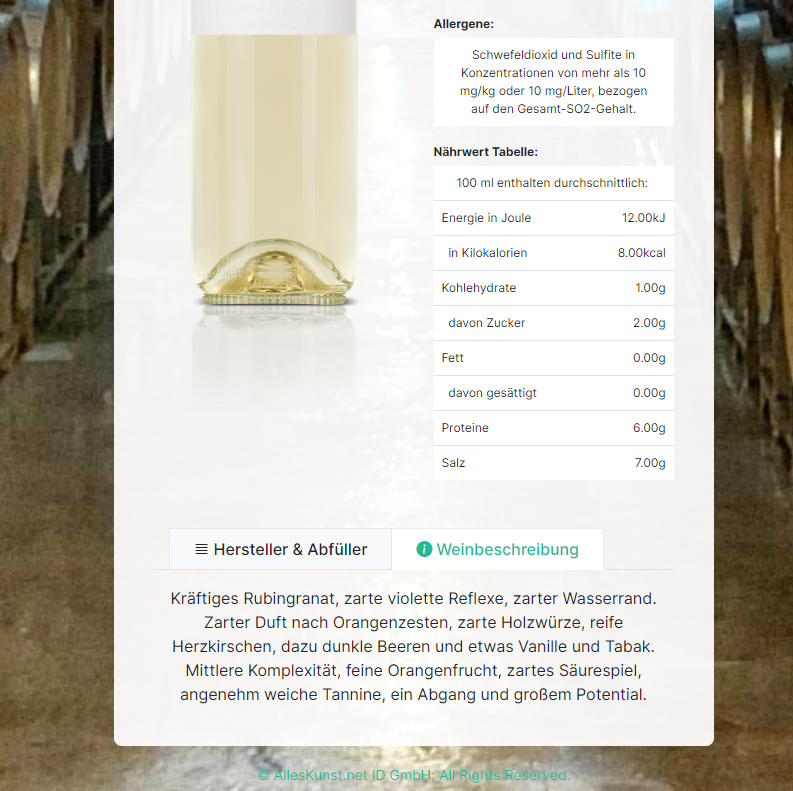Click the Allergene heading

464,24
